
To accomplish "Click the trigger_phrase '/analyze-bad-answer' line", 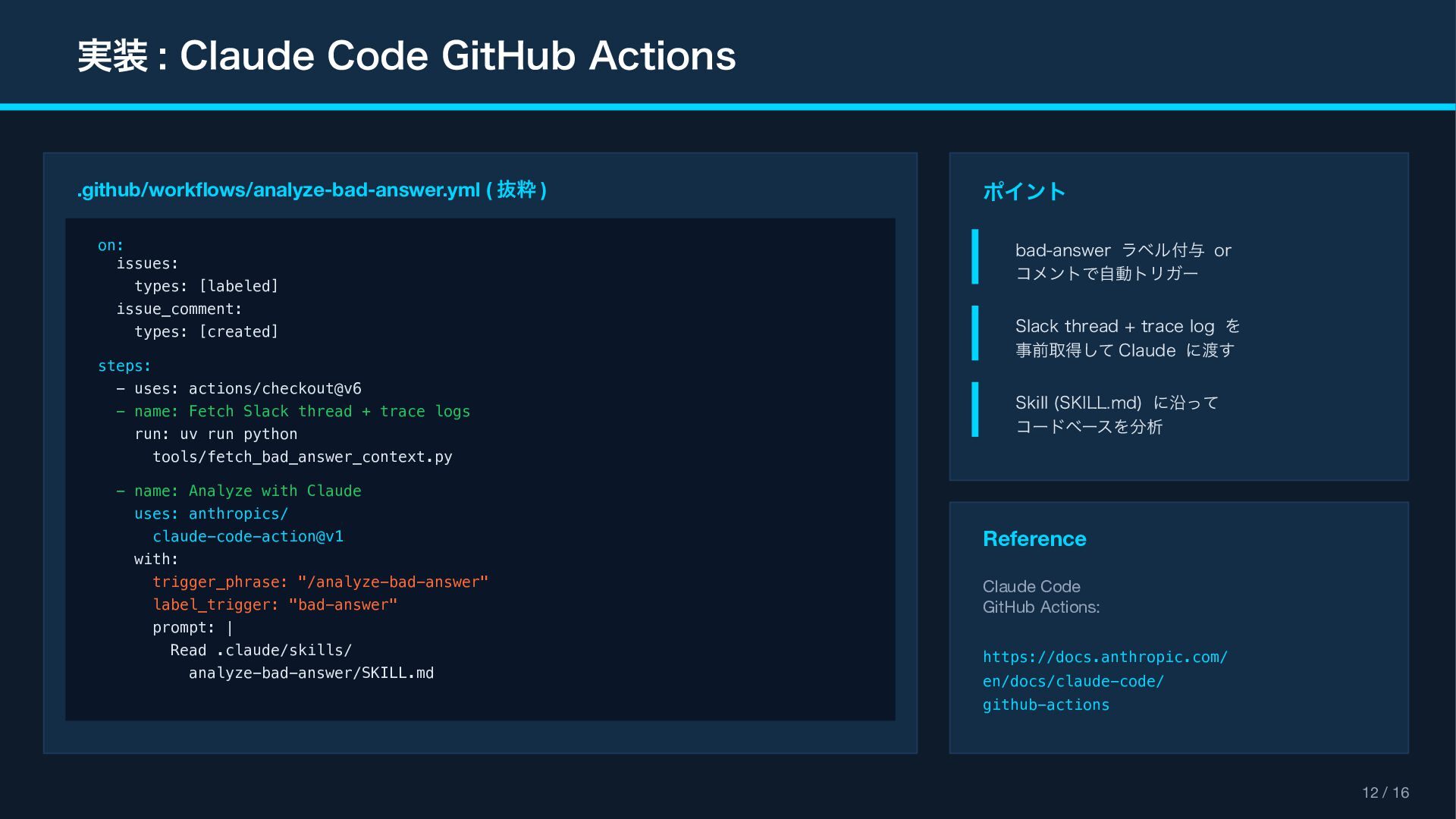I will coord(320,582).
